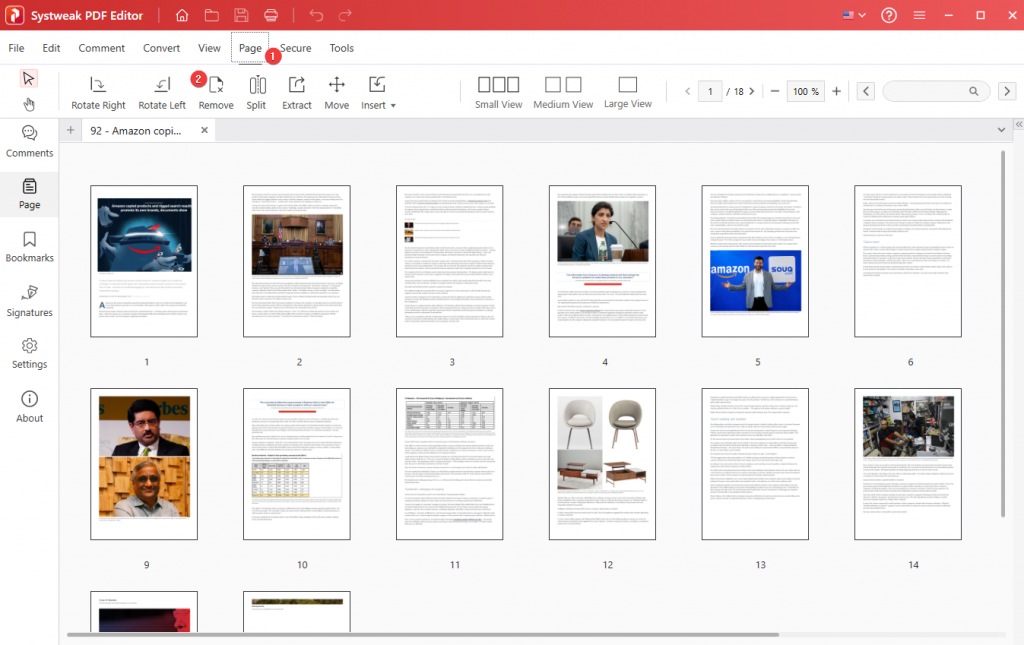Click the Help question mark button
1024x645 pixels.
click(x=888, y=15)
